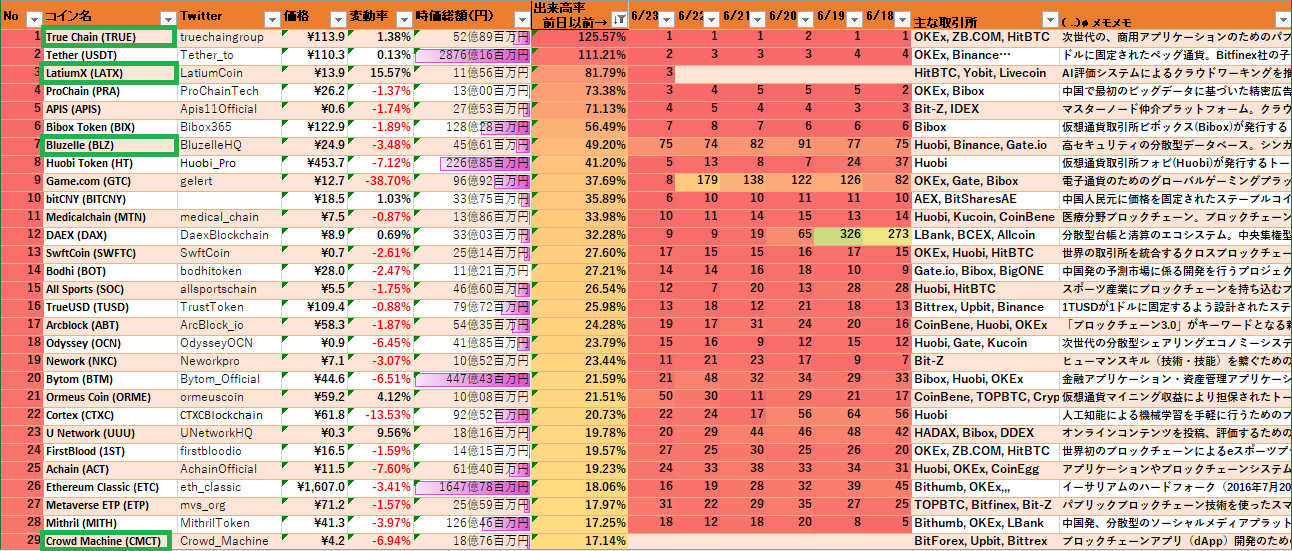Open the 6/18 column filter dropdown

pyautogui.click(x=903, y=19)
